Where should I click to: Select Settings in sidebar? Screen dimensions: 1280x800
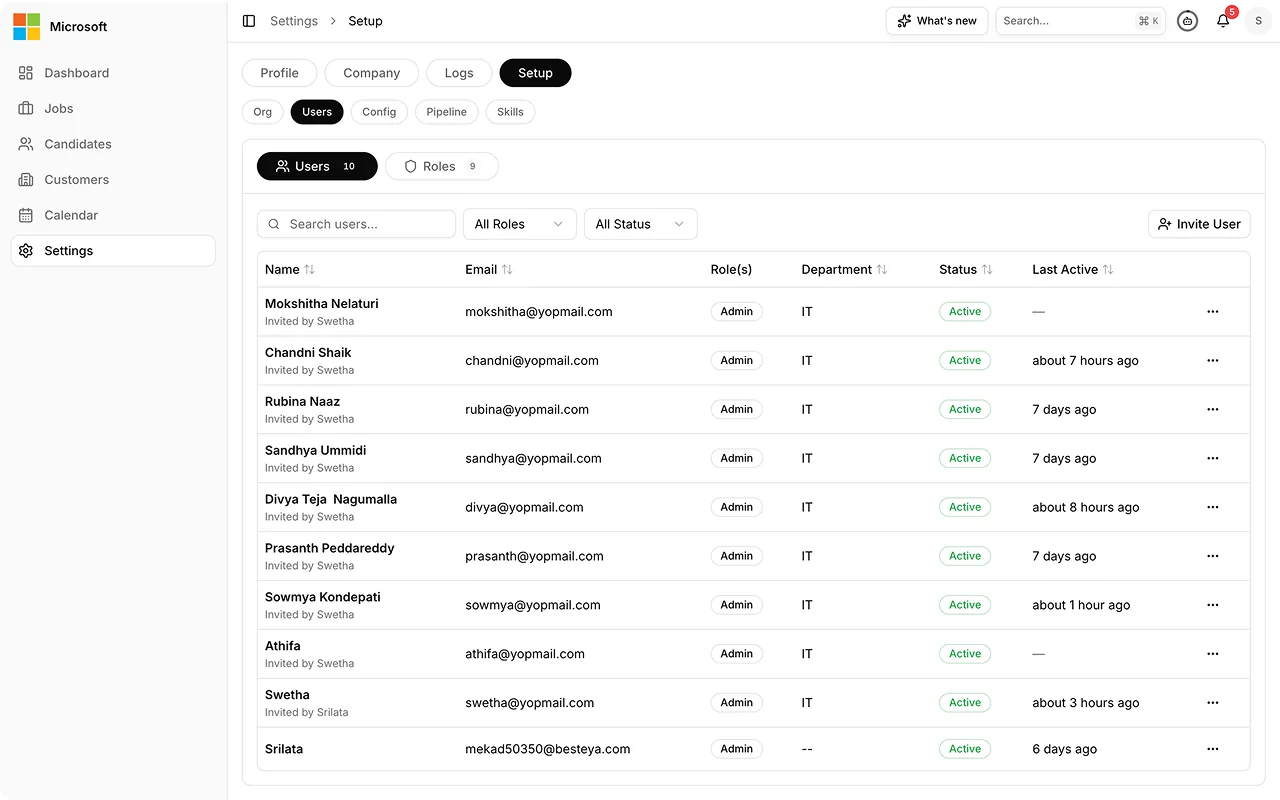(x=113, y=251)
